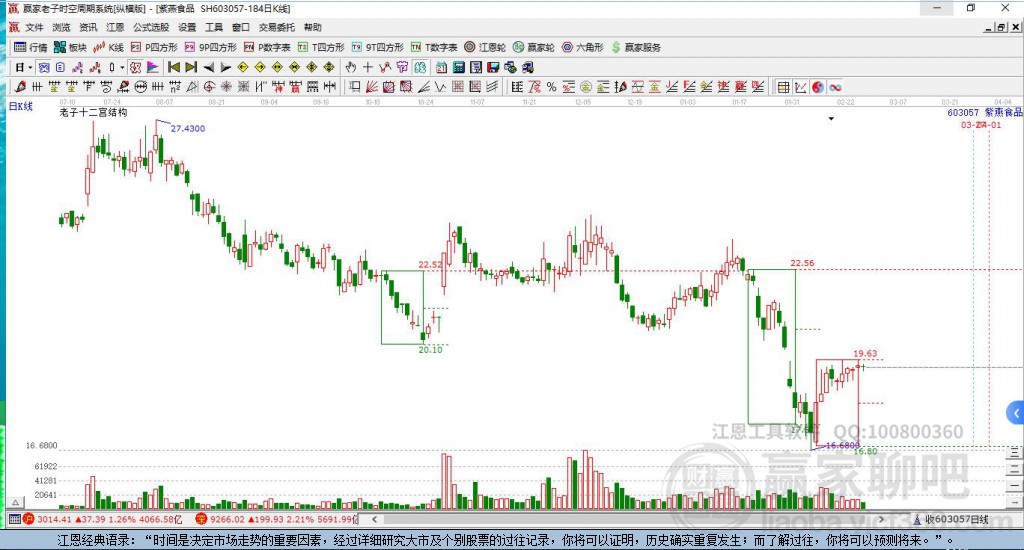Click the blue collapse chevron at right edge
The width and height of the screenshot is (1024, 550).
point(1016,413)
